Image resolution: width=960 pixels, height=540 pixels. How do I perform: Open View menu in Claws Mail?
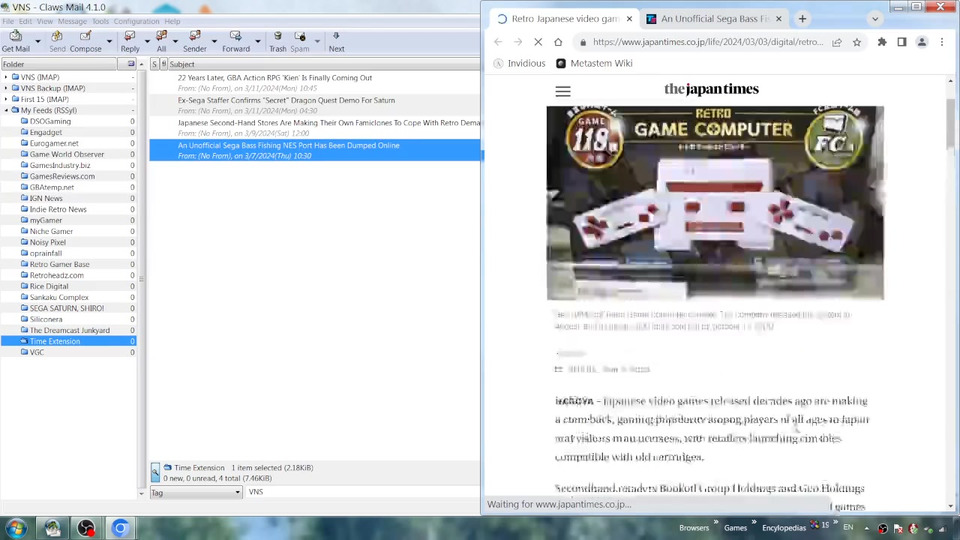[x=45, y=21]
